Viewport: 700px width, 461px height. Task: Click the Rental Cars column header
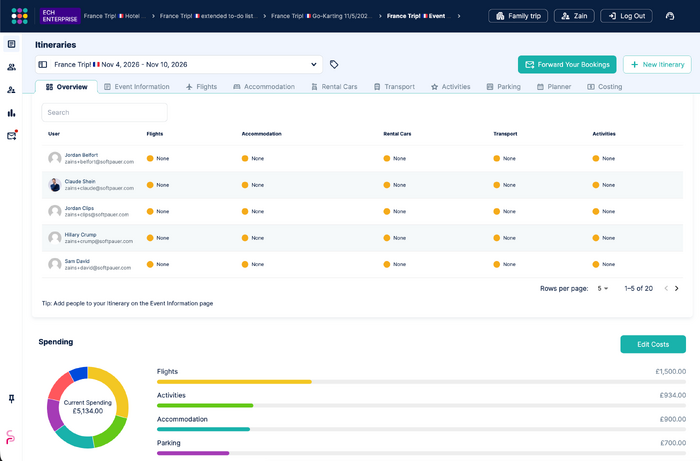397,134
